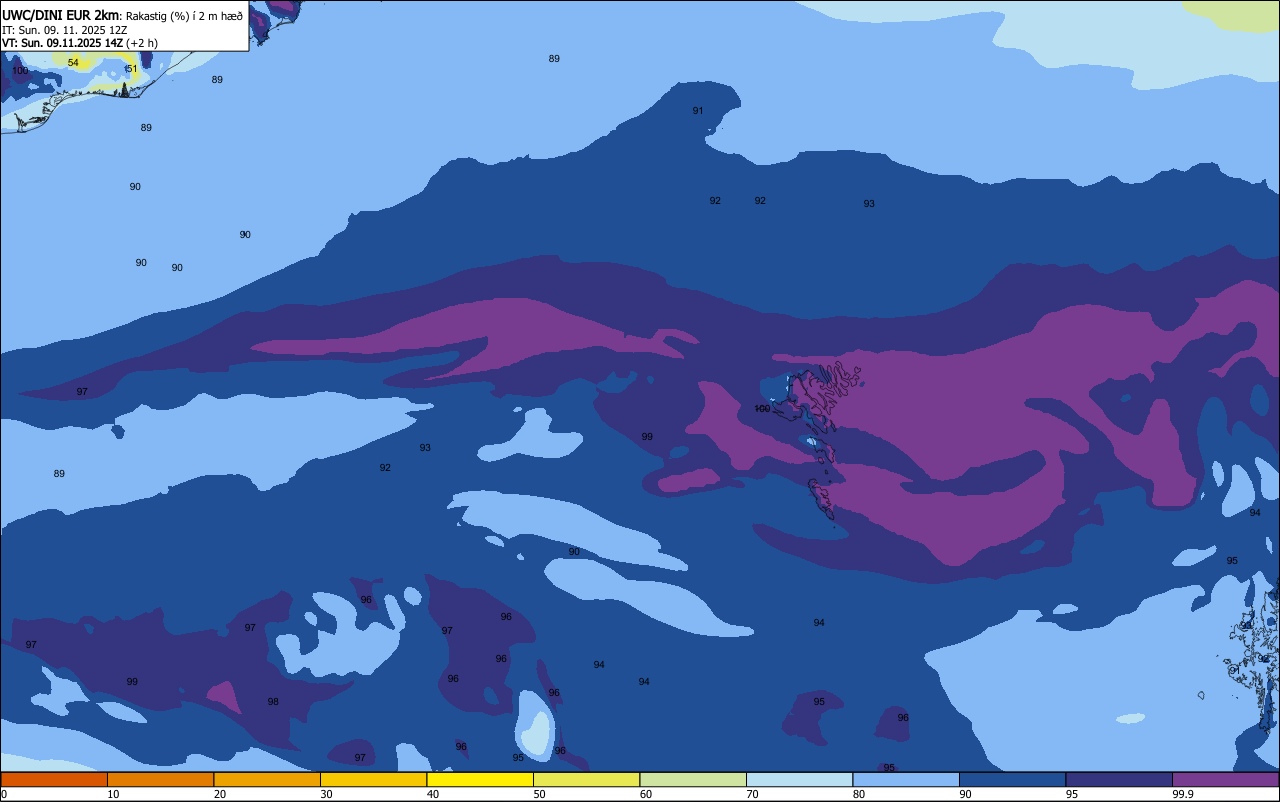Screen dimensions: 1280x802
Task: Click the 'Rakastig (%) í 2 m hæð' caption
Action: pos(184,15)
